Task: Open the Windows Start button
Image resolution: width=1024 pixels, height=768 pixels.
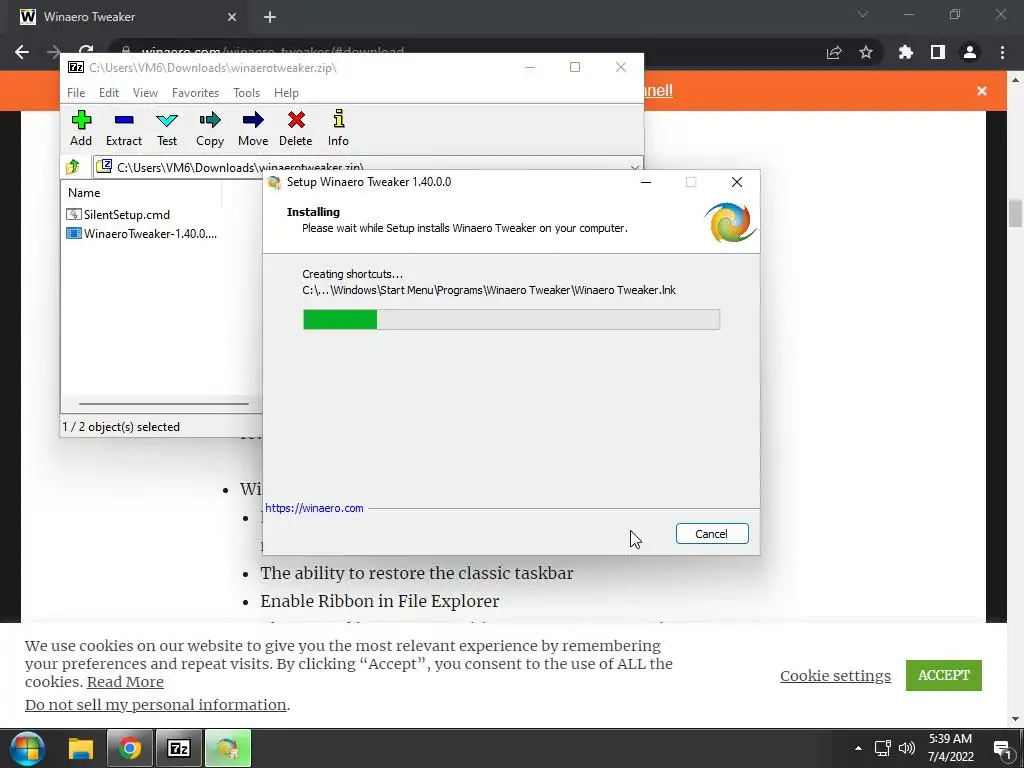Action: [x=27, y=748]
